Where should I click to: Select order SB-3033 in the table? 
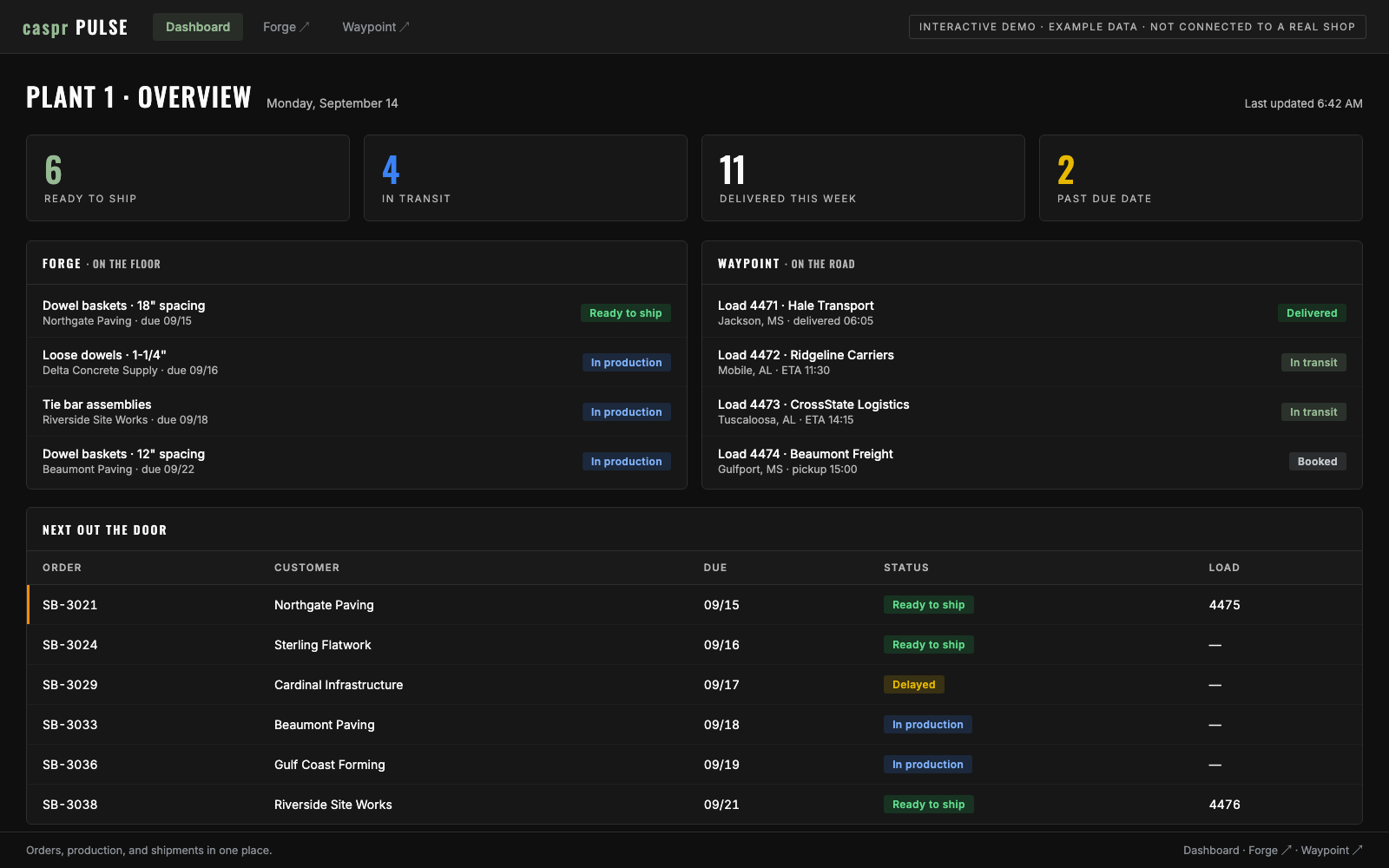coord(694,725)
